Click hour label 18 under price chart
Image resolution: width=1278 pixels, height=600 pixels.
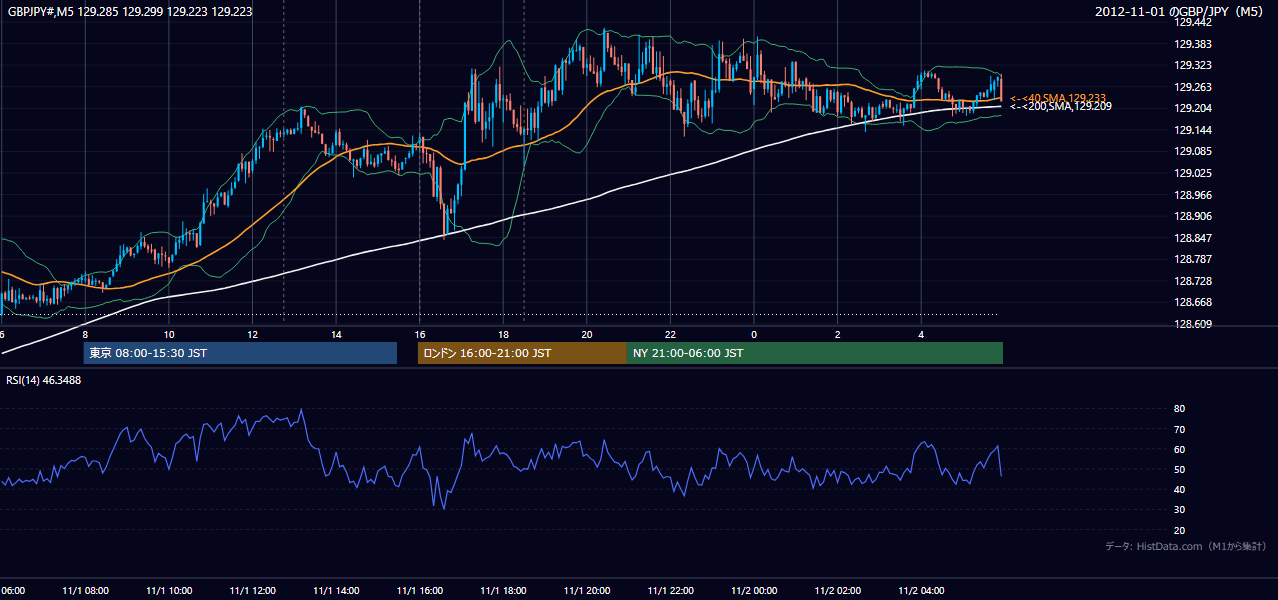coord(503,334)
